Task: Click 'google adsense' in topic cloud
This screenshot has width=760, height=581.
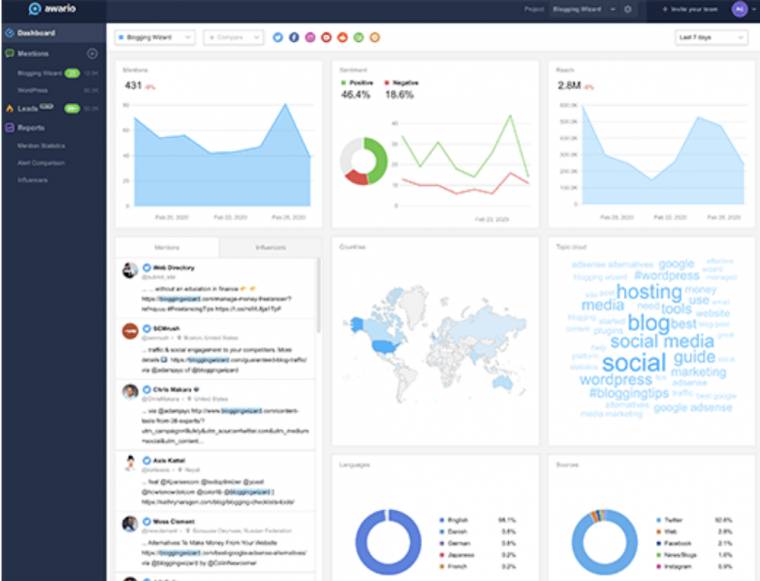Action: [693, 408]
